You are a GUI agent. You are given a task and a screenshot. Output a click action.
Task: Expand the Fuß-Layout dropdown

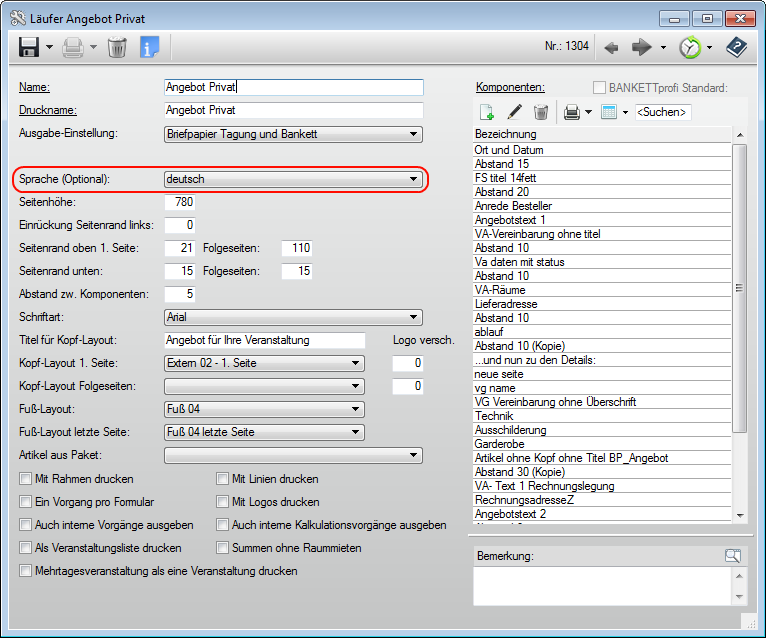[355, 409]
